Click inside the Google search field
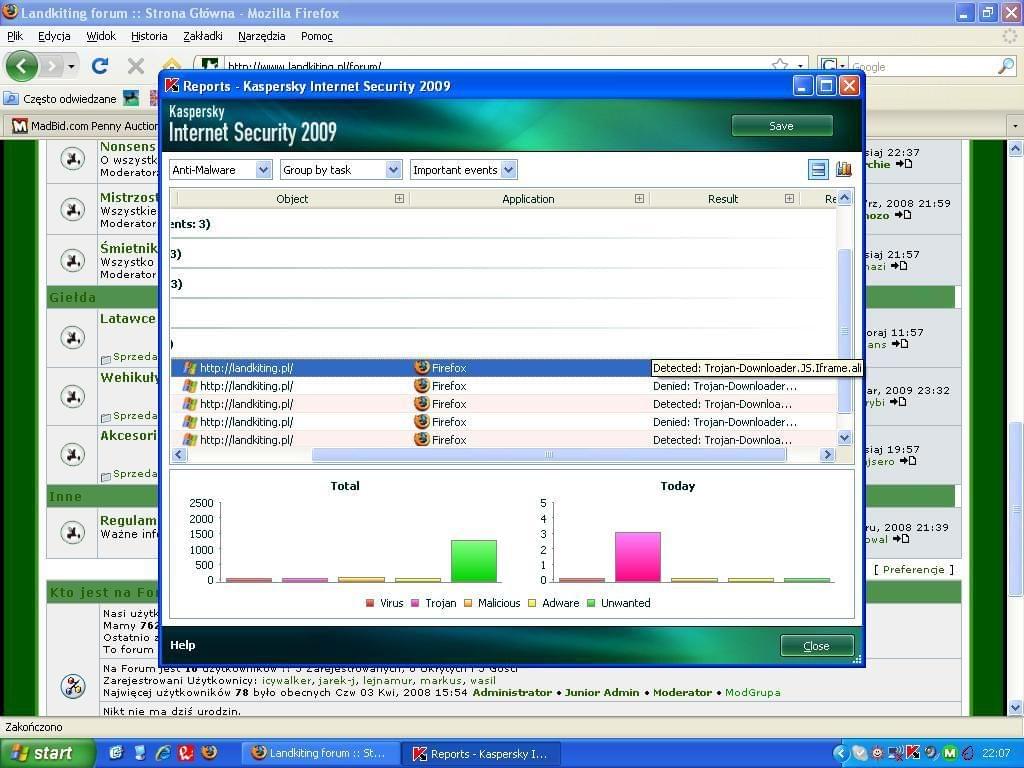This screenshot has height=768, width=1024. (x=921, y=66)
